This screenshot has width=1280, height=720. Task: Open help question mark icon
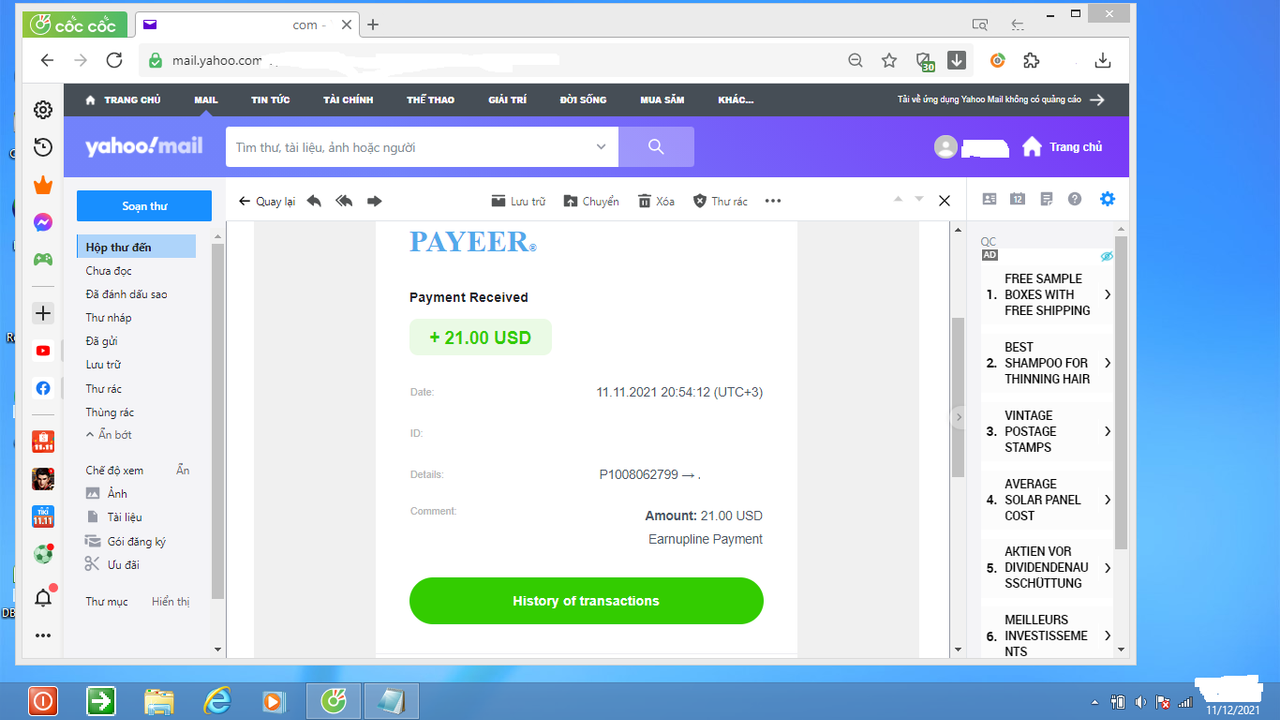pyautogui.click(x=1075, y=199)
